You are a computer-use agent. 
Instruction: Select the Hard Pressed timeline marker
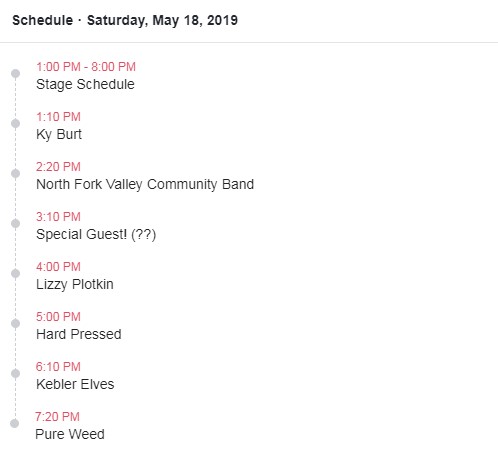(15, 323)
